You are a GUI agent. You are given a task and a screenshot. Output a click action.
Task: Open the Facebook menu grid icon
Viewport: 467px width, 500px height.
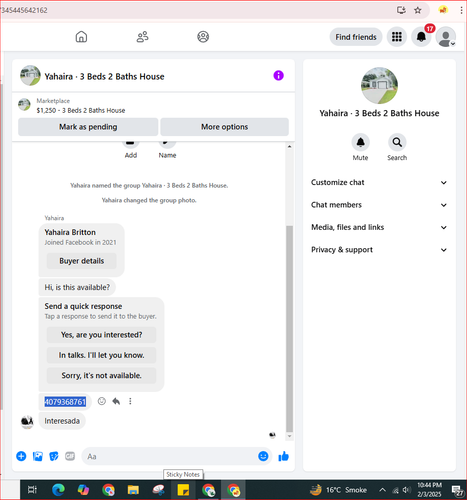click(397, 37)
